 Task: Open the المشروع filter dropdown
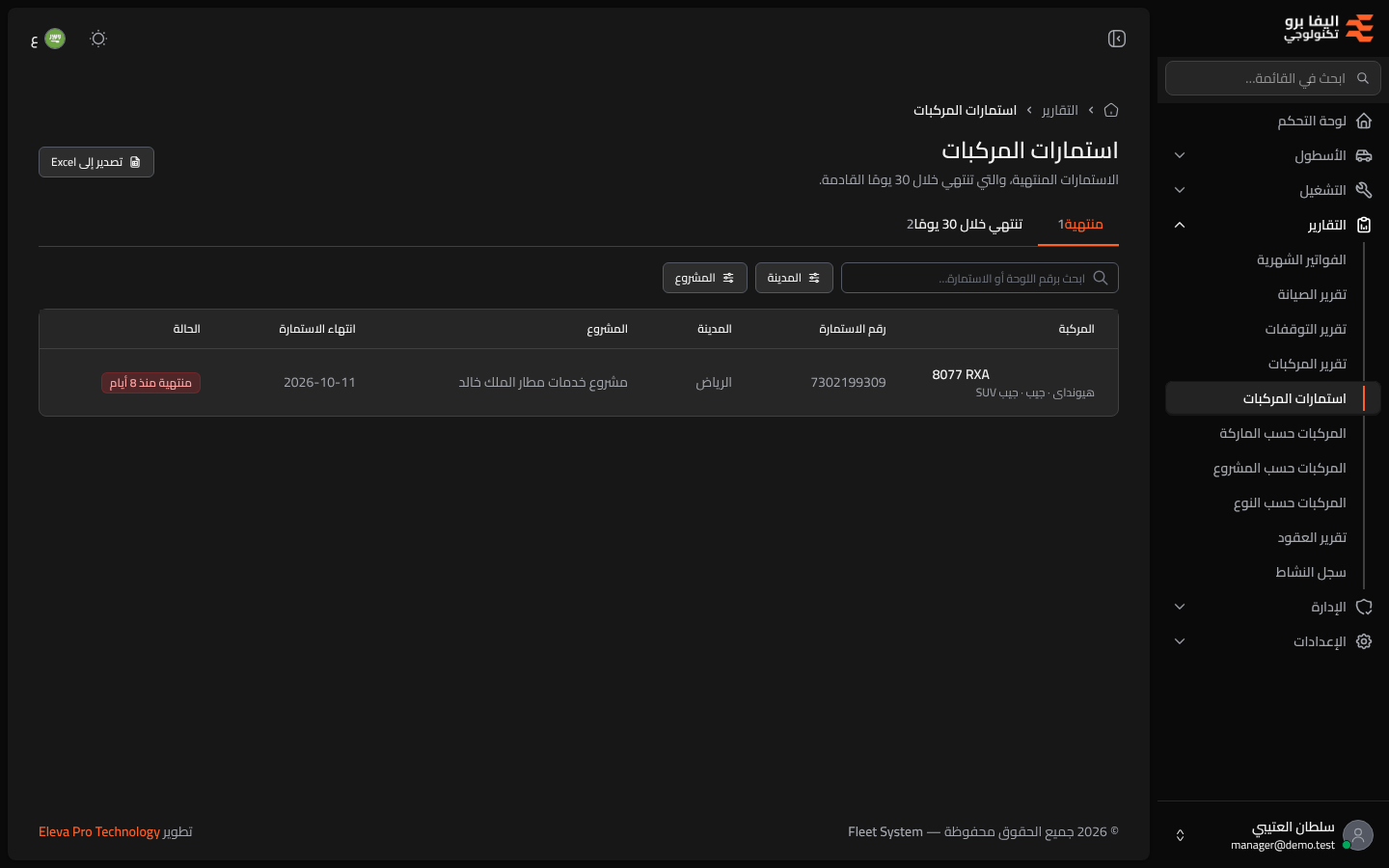click(x=705, y=278)
